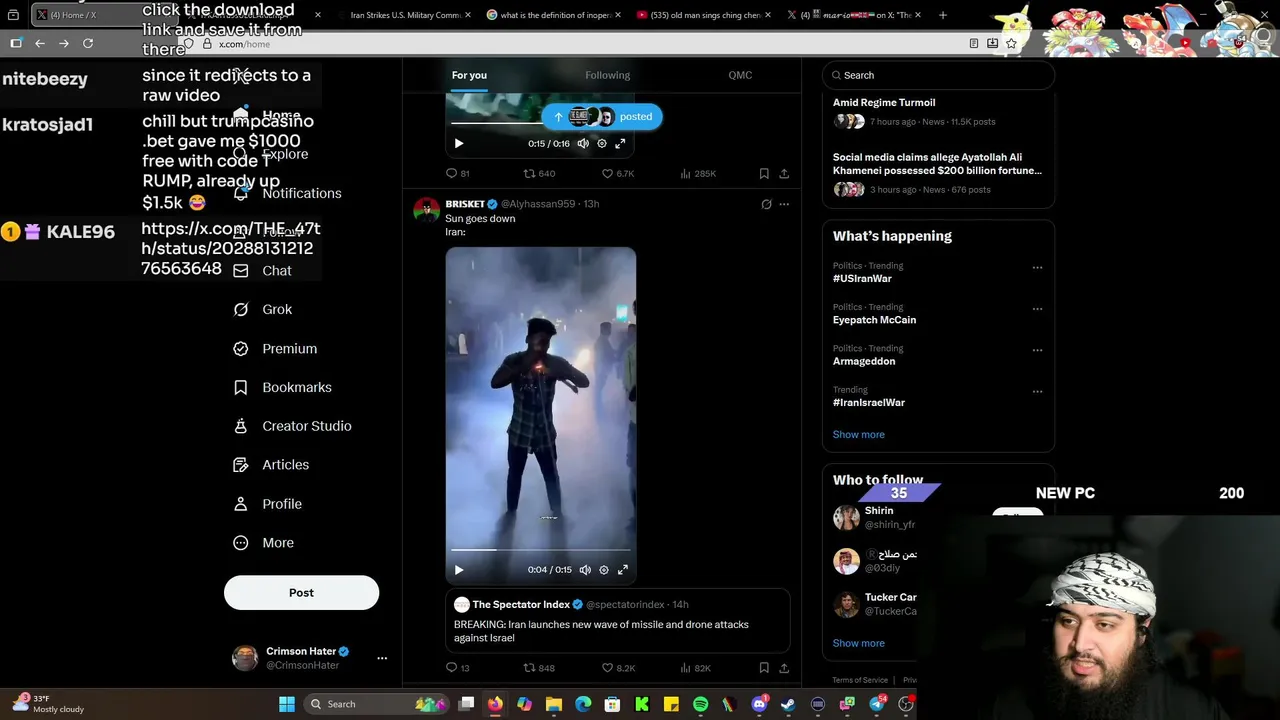
Task: Seek on the 0:04 / 0:15 video progress bar
Action: coord(541,550)
